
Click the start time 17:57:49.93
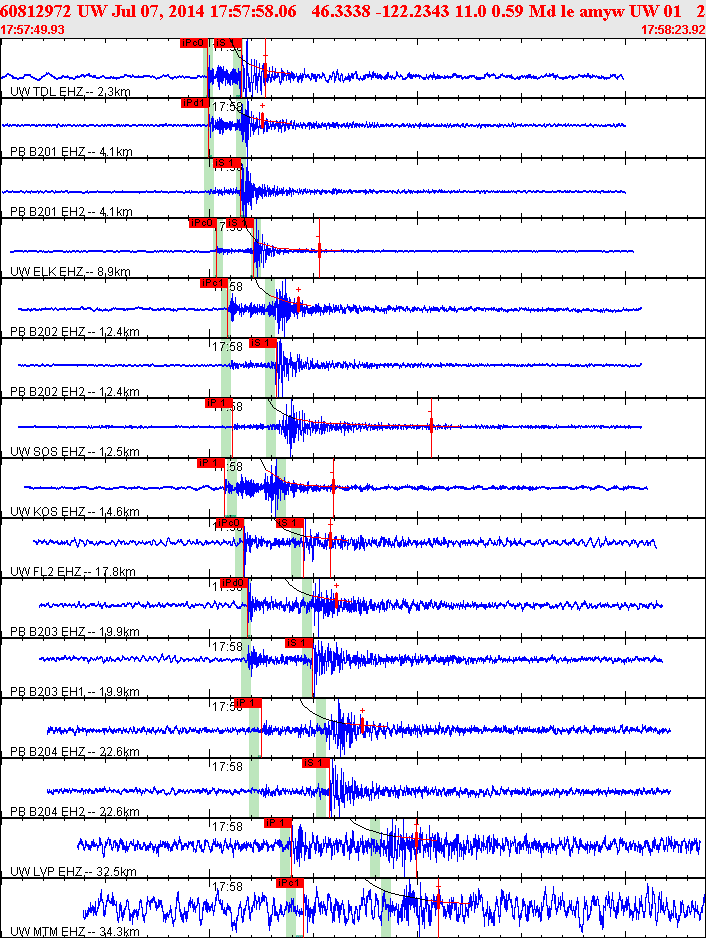coord(32,29)
